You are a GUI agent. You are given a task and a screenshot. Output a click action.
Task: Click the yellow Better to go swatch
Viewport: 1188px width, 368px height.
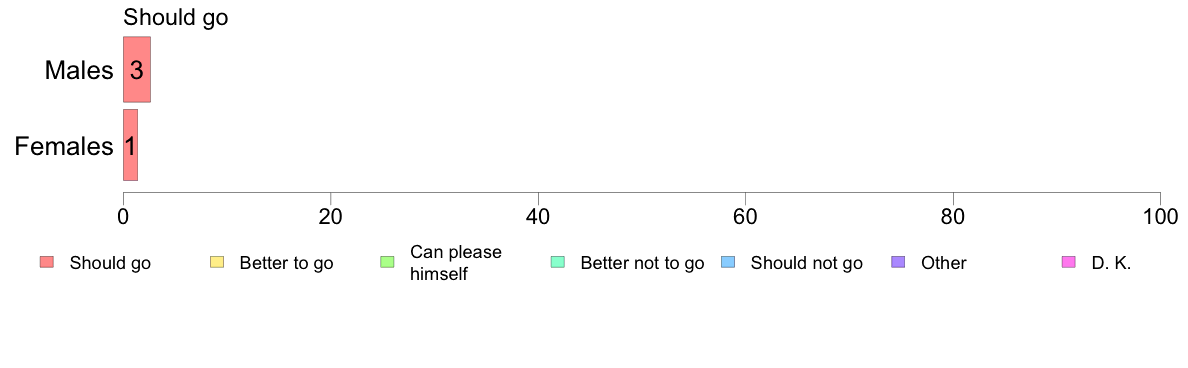point(217,263)
